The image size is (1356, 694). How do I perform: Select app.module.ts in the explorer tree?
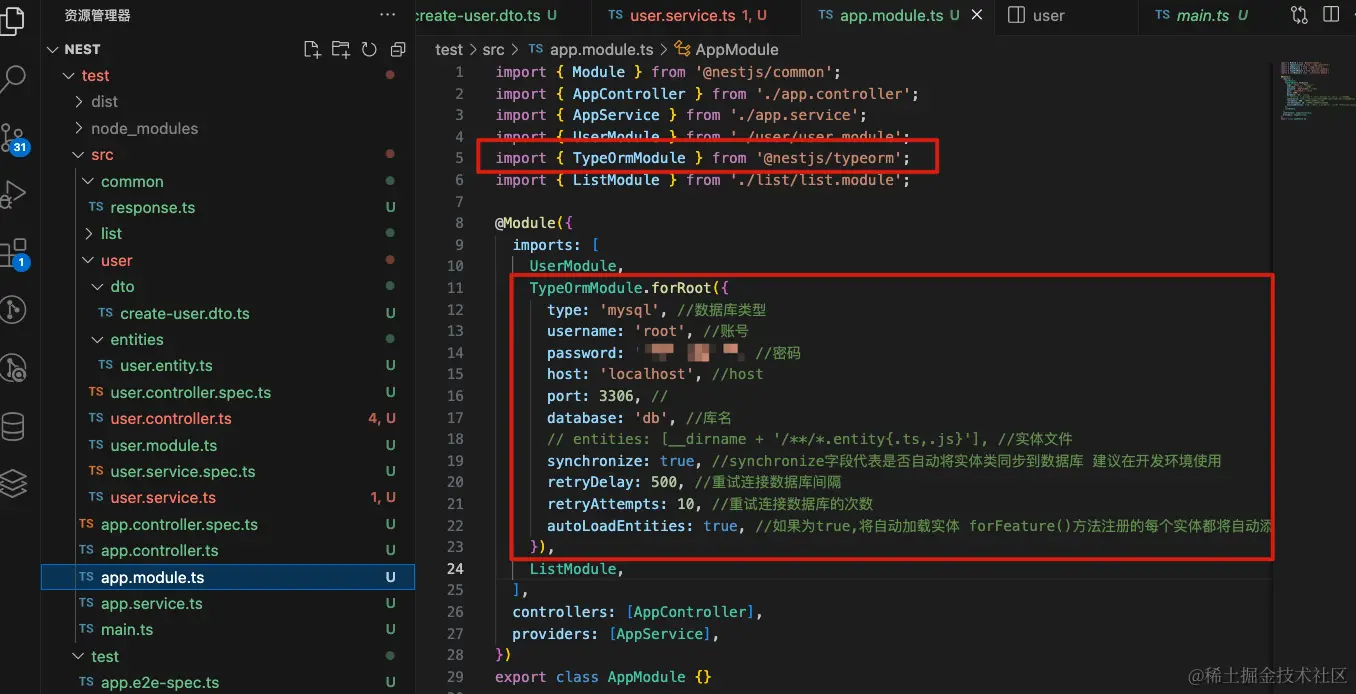pos(228,577)
